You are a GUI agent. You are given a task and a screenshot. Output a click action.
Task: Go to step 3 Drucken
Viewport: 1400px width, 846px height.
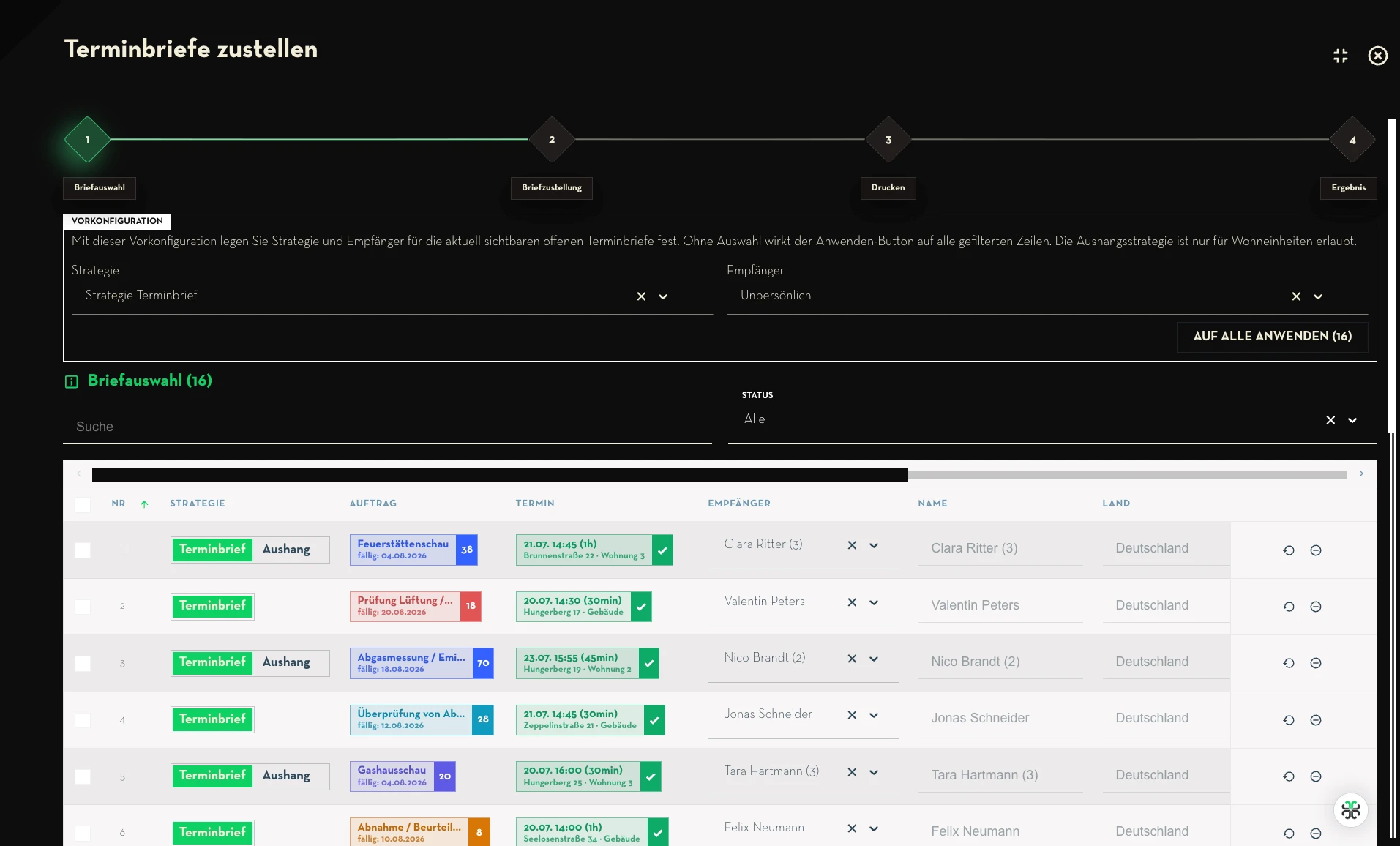[888, 139]
